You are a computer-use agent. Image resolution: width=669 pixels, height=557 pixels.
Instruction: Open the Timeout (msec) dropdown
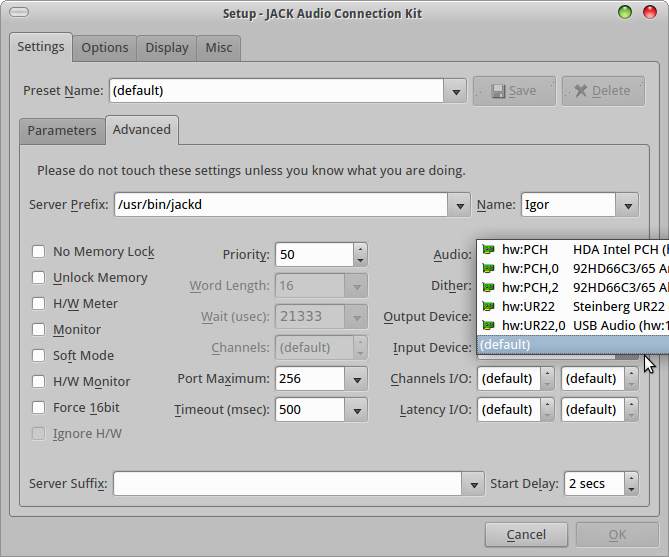pyautogui.click(x=357, y=410)
